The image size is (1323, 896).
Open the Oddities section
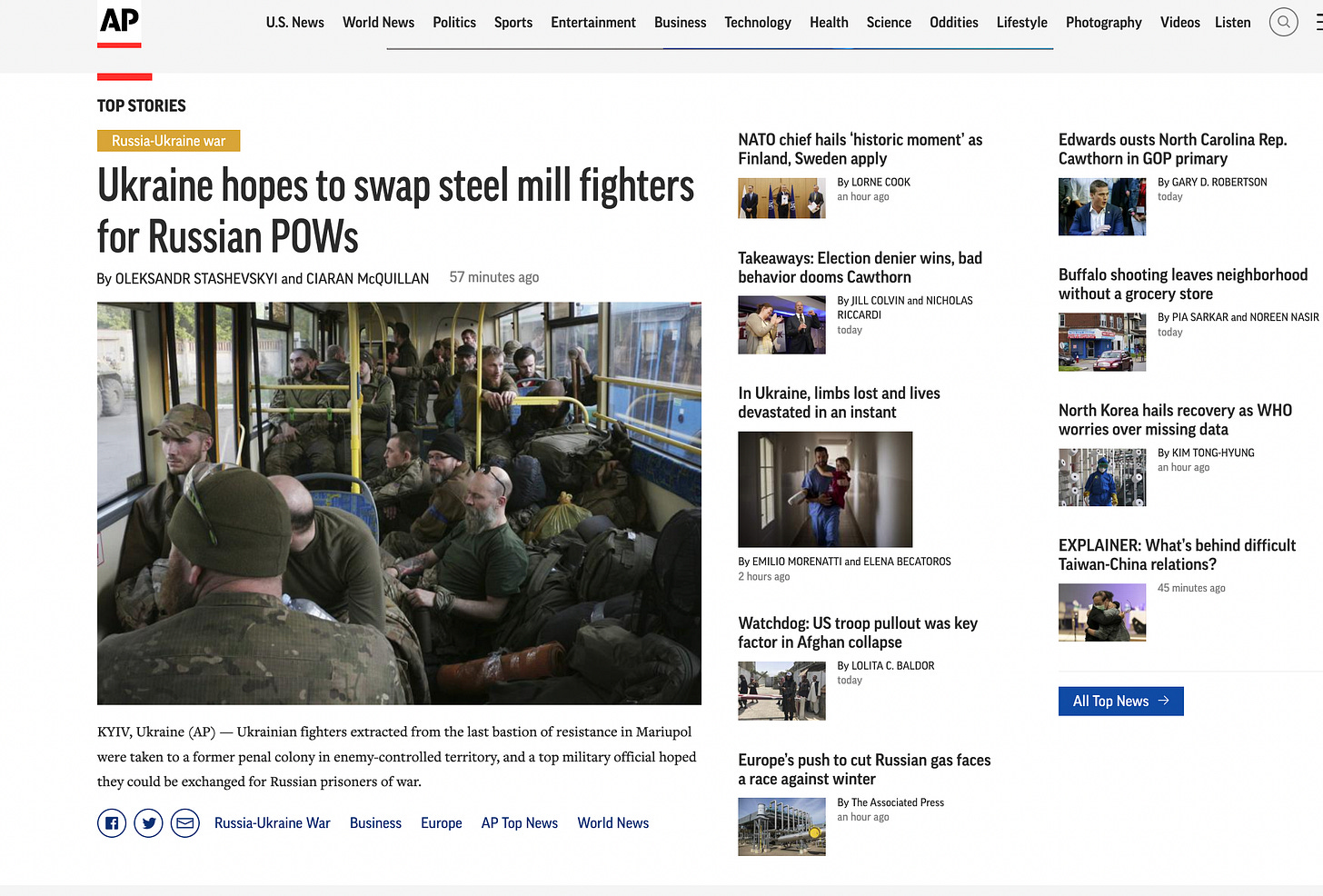(954, 23)
